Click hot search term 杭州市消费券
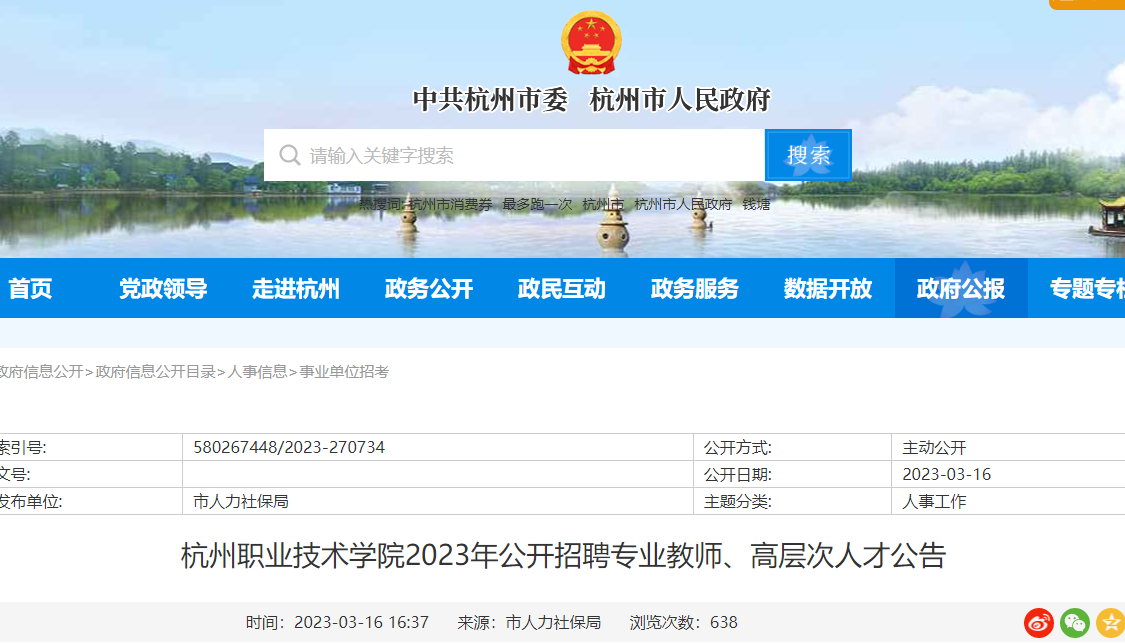 coord(451,204)
